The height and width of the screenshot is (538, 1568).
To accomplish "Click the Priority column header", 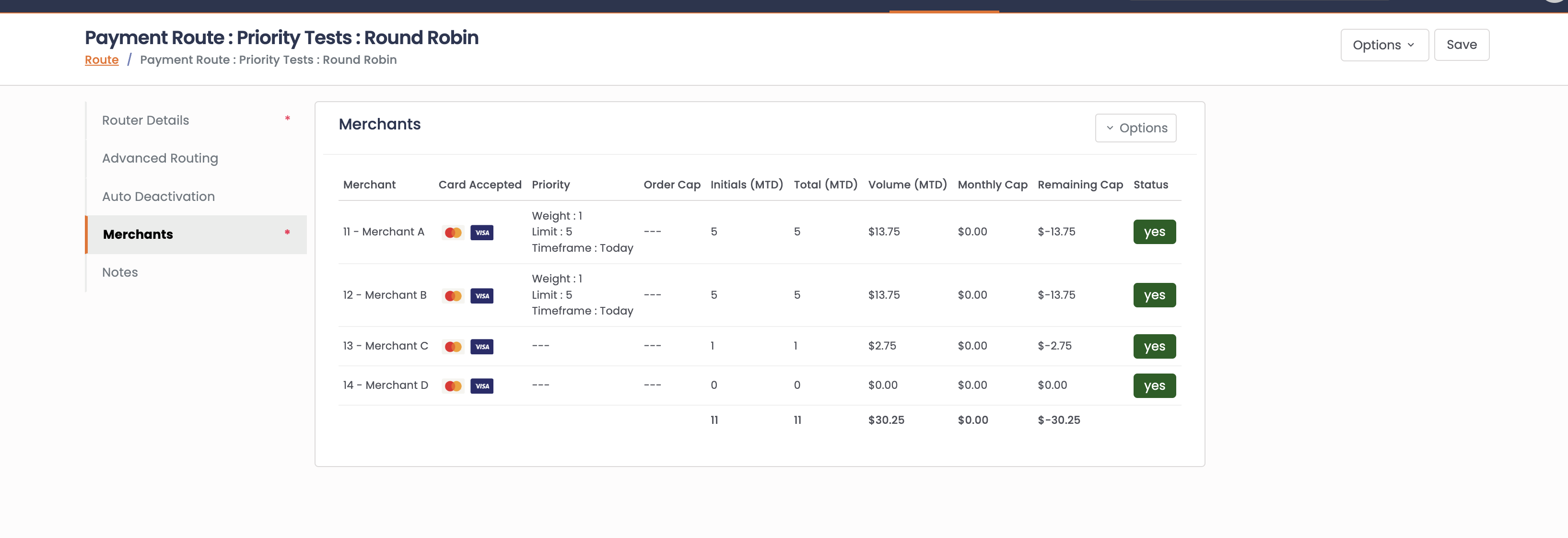I will [551, 185].
